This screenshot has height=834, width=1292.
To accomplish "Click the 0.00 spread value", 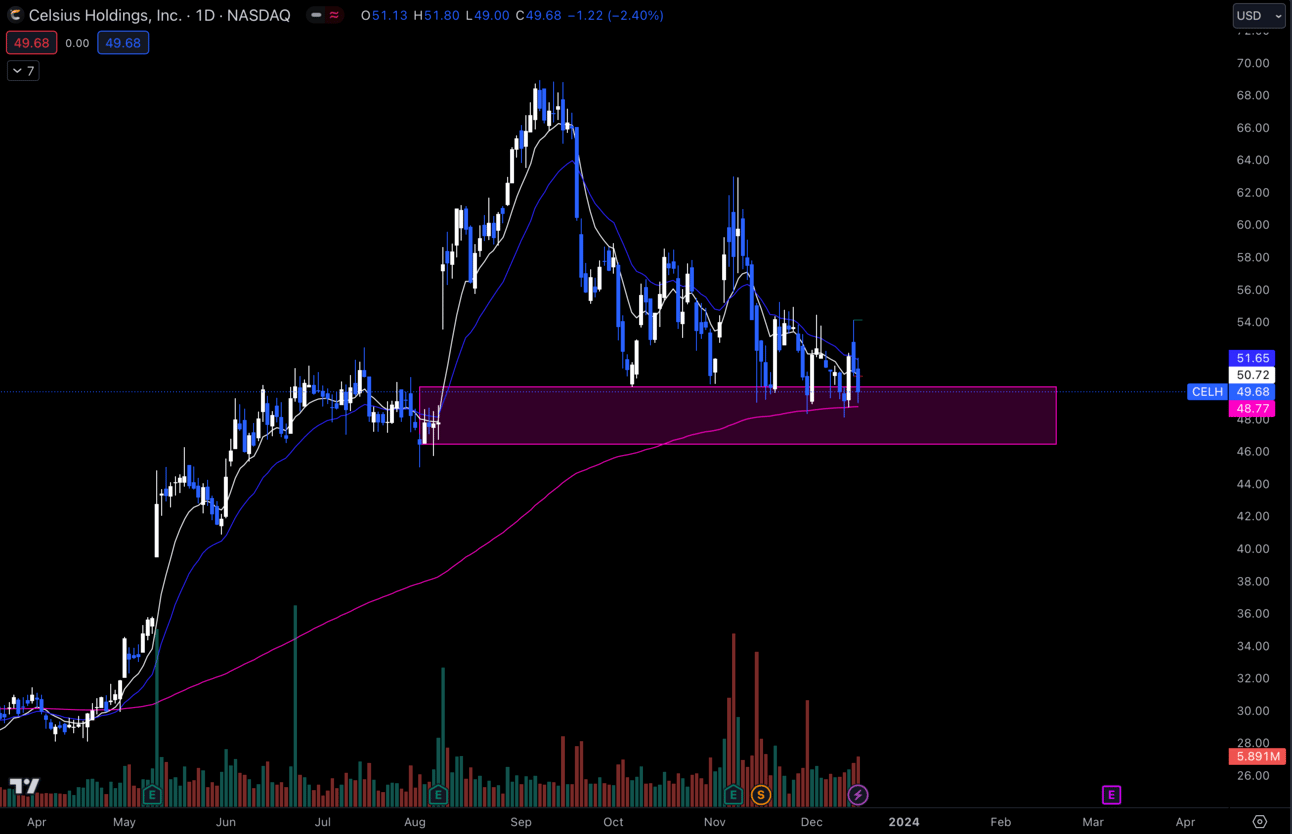I will [x=77, y=43].
